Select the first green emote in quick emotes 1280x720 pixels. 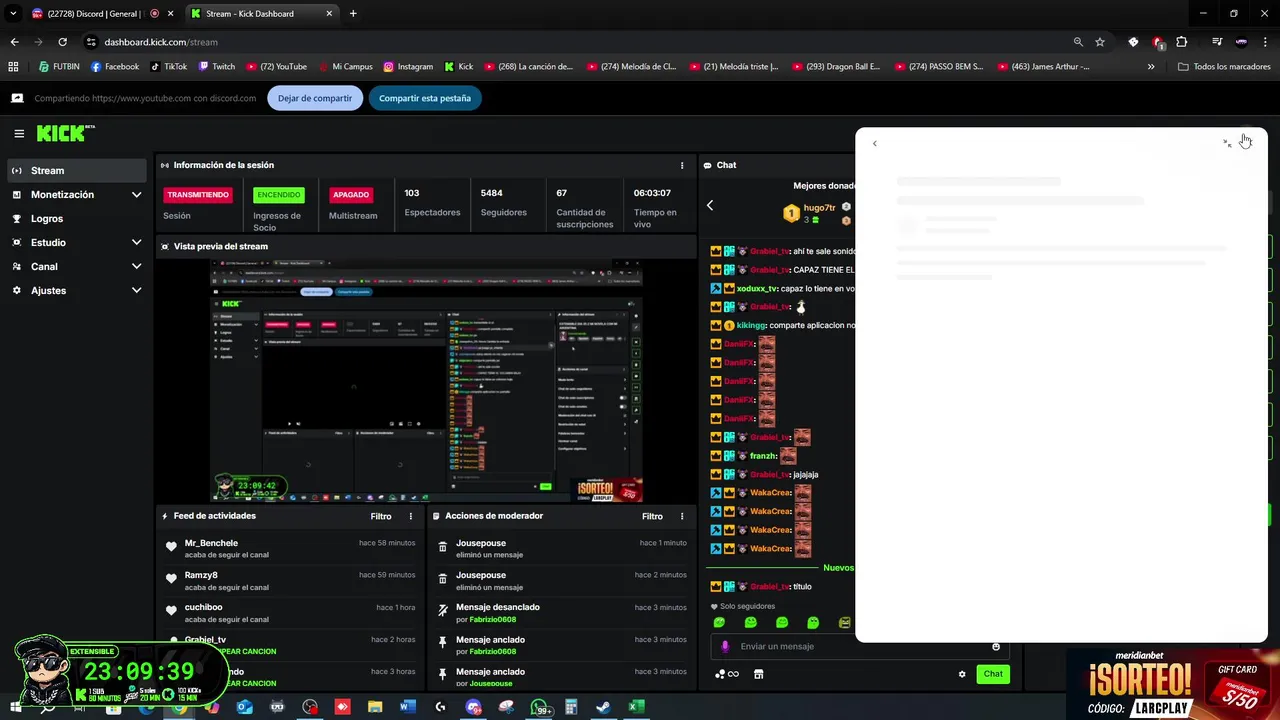719,622
